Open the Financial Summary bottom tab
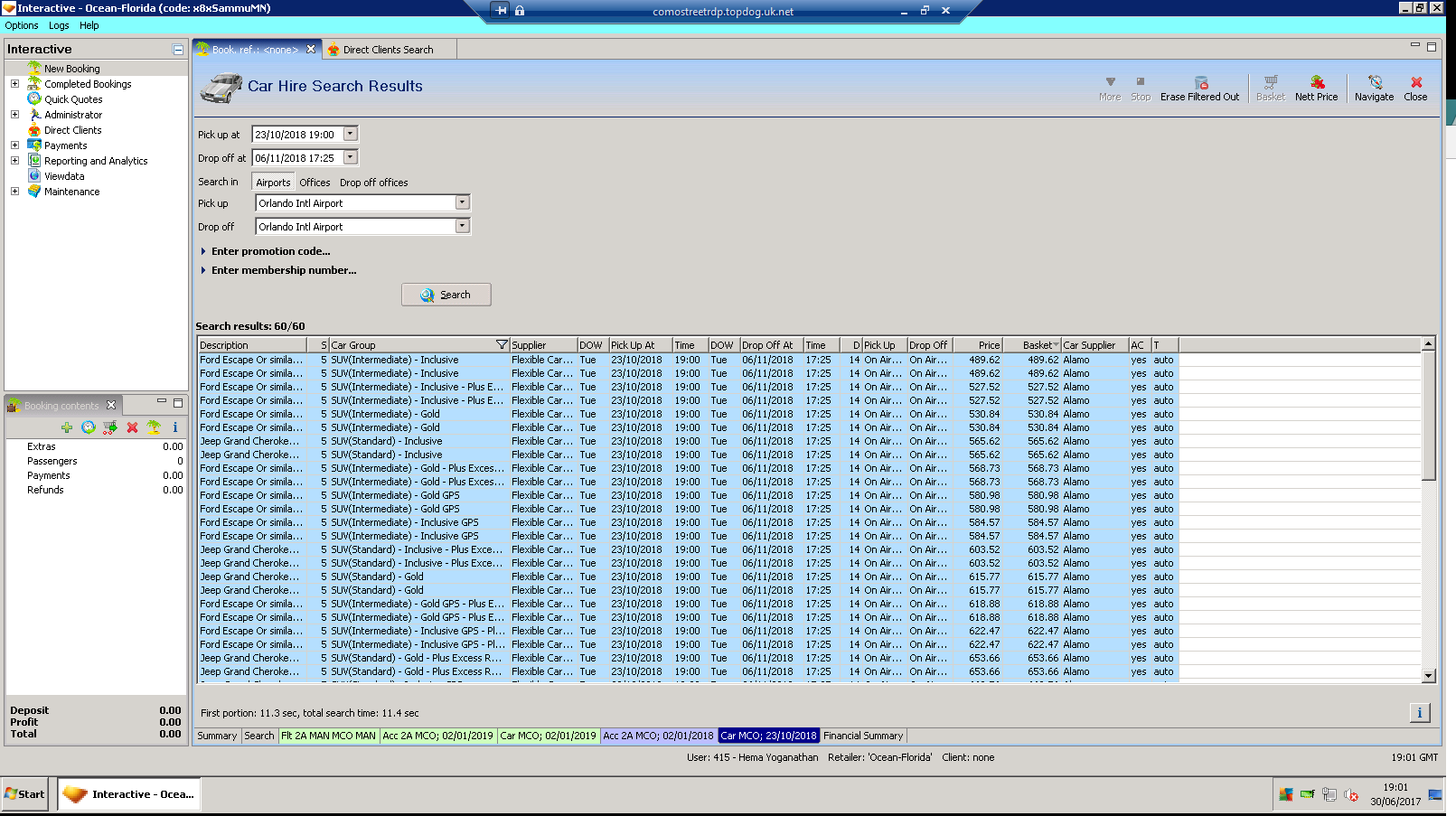Viewport: 1456px width, 816px height. pos(863,736)
